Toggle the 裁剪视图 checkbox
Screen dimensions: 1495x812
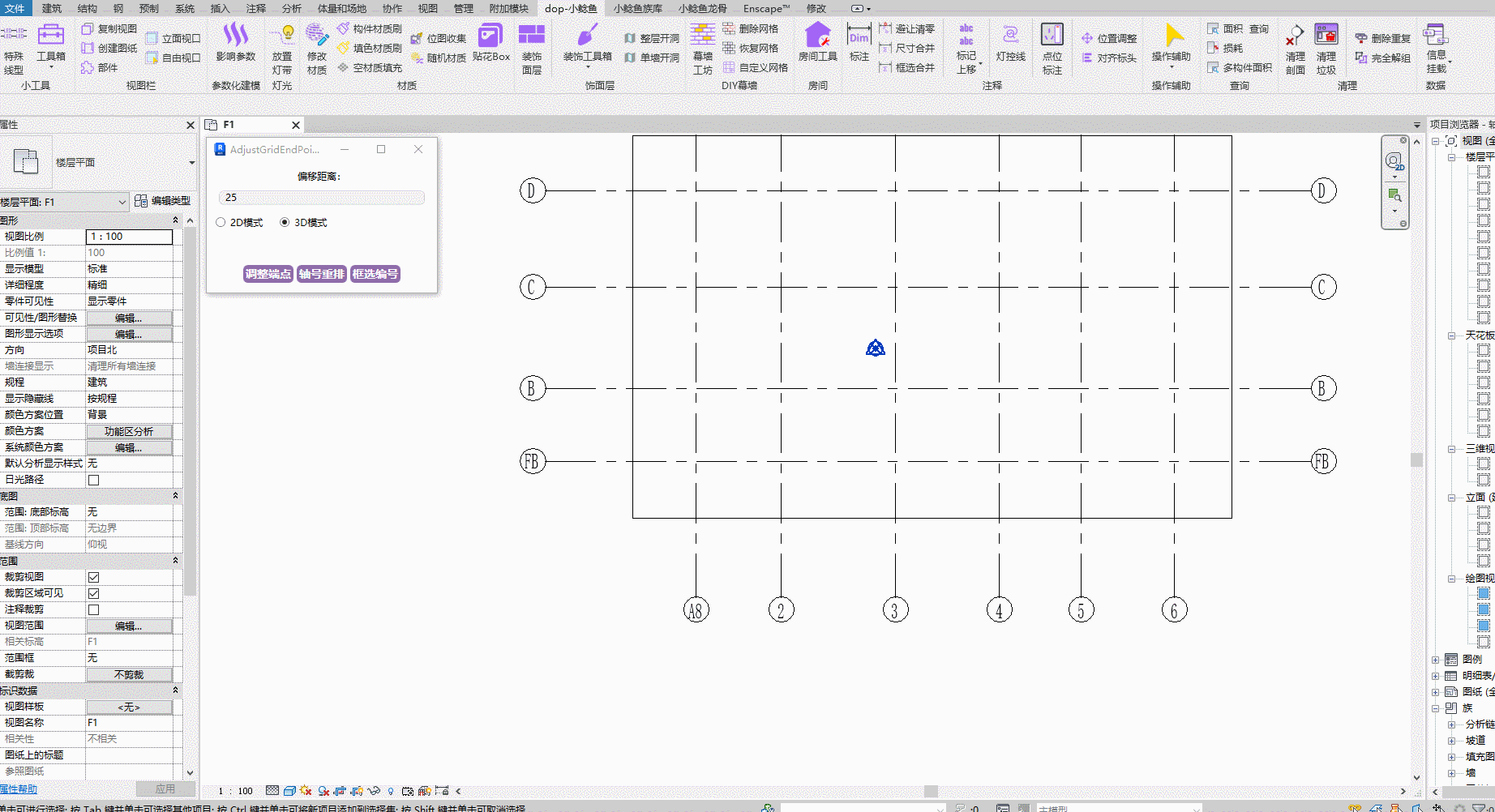[94, 577]
